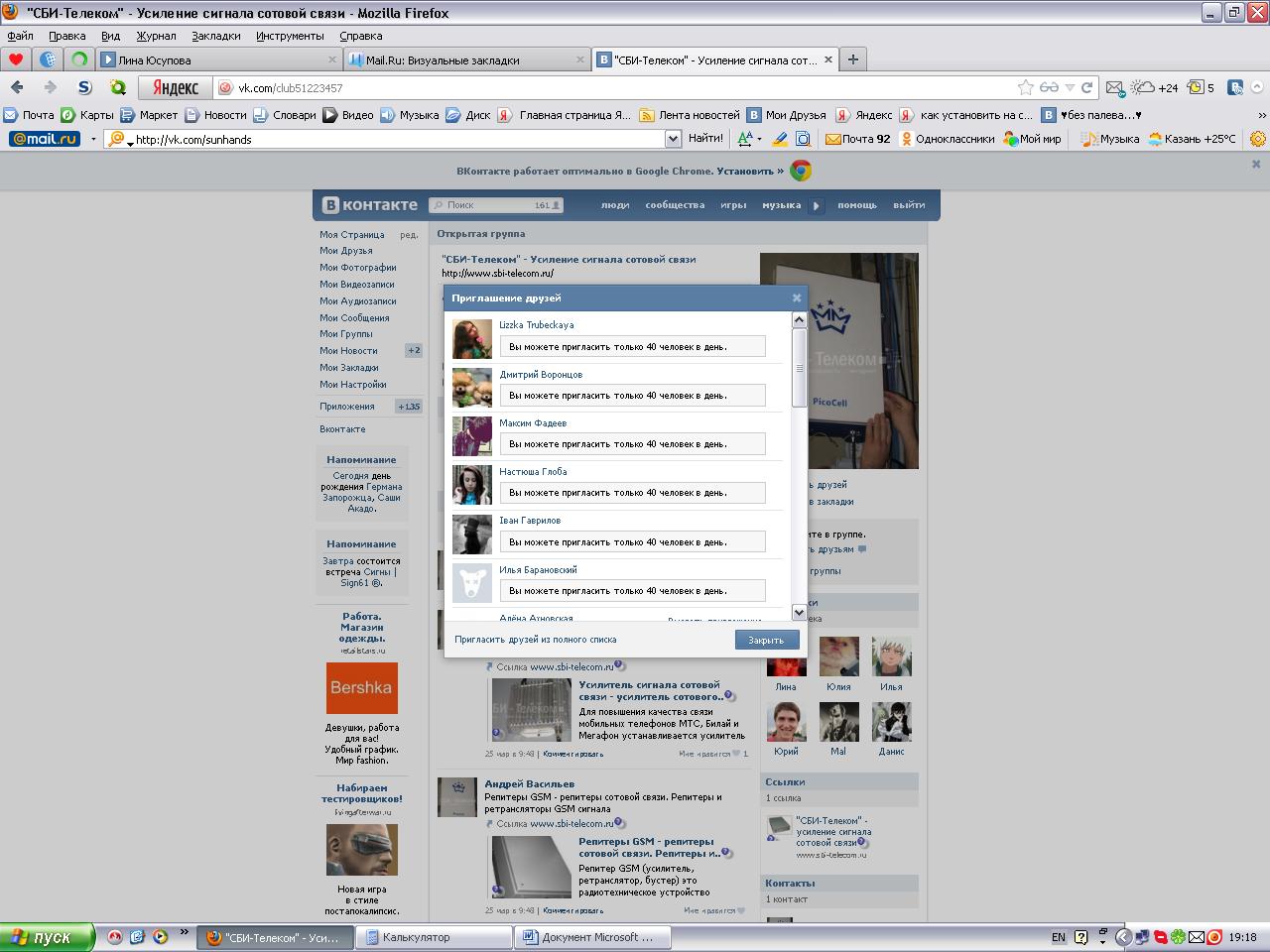Open Дмитрий Воронцов profile link
The height and width of the screenshot is (952, 1270).
click(x=541, y=375)
